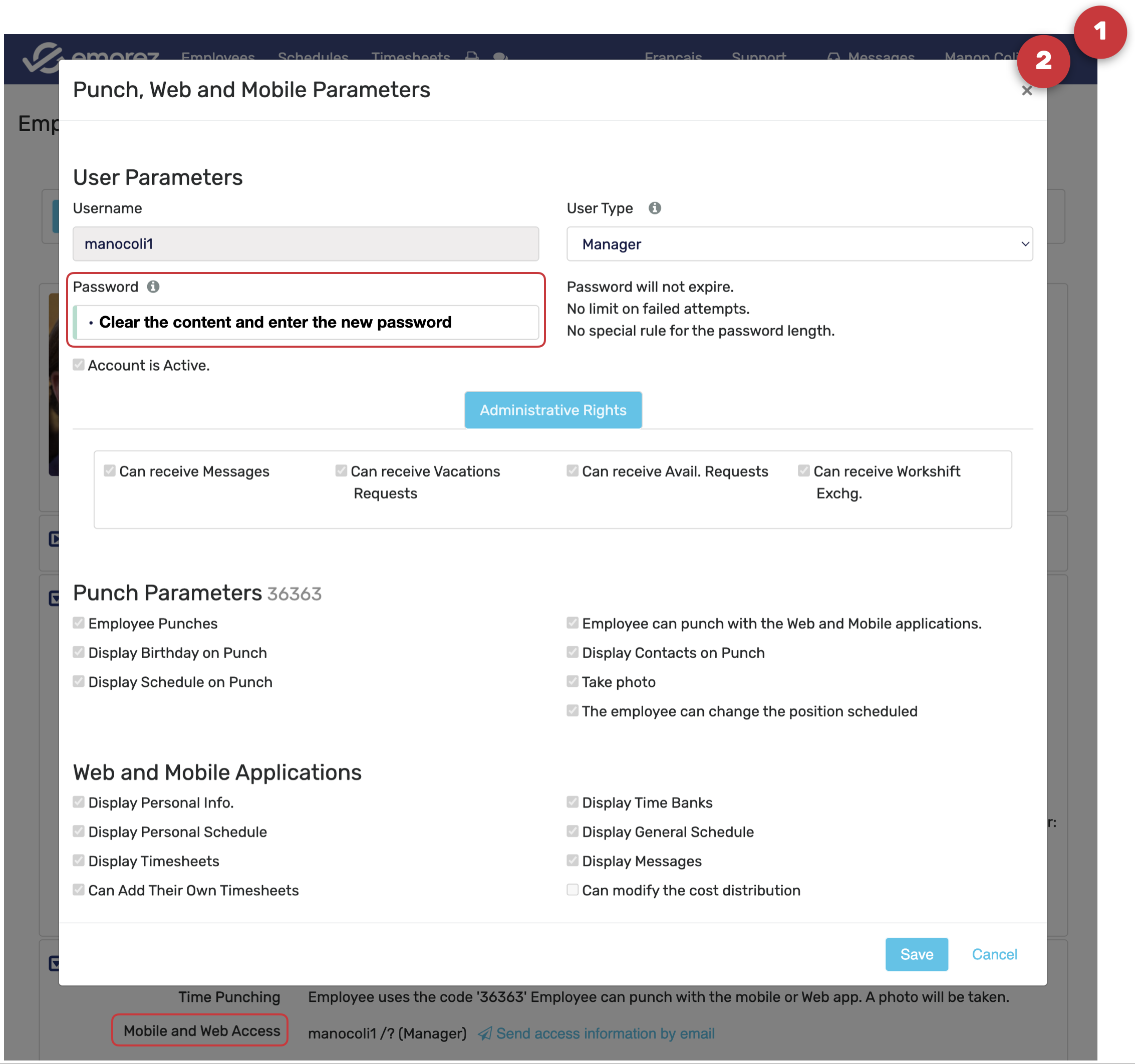Image resolution: width=1135 pixels, height=1064 pixels.
Task: Click the Password info icon
Action: click(x=153, y=287)
